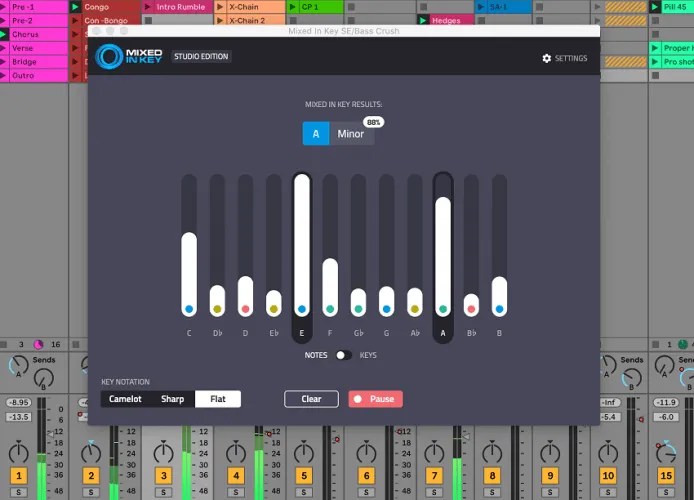Toggle track 9 activator button
Image resolution: width=694 pixels, height=500 pixels.
[x=550, y=476]
